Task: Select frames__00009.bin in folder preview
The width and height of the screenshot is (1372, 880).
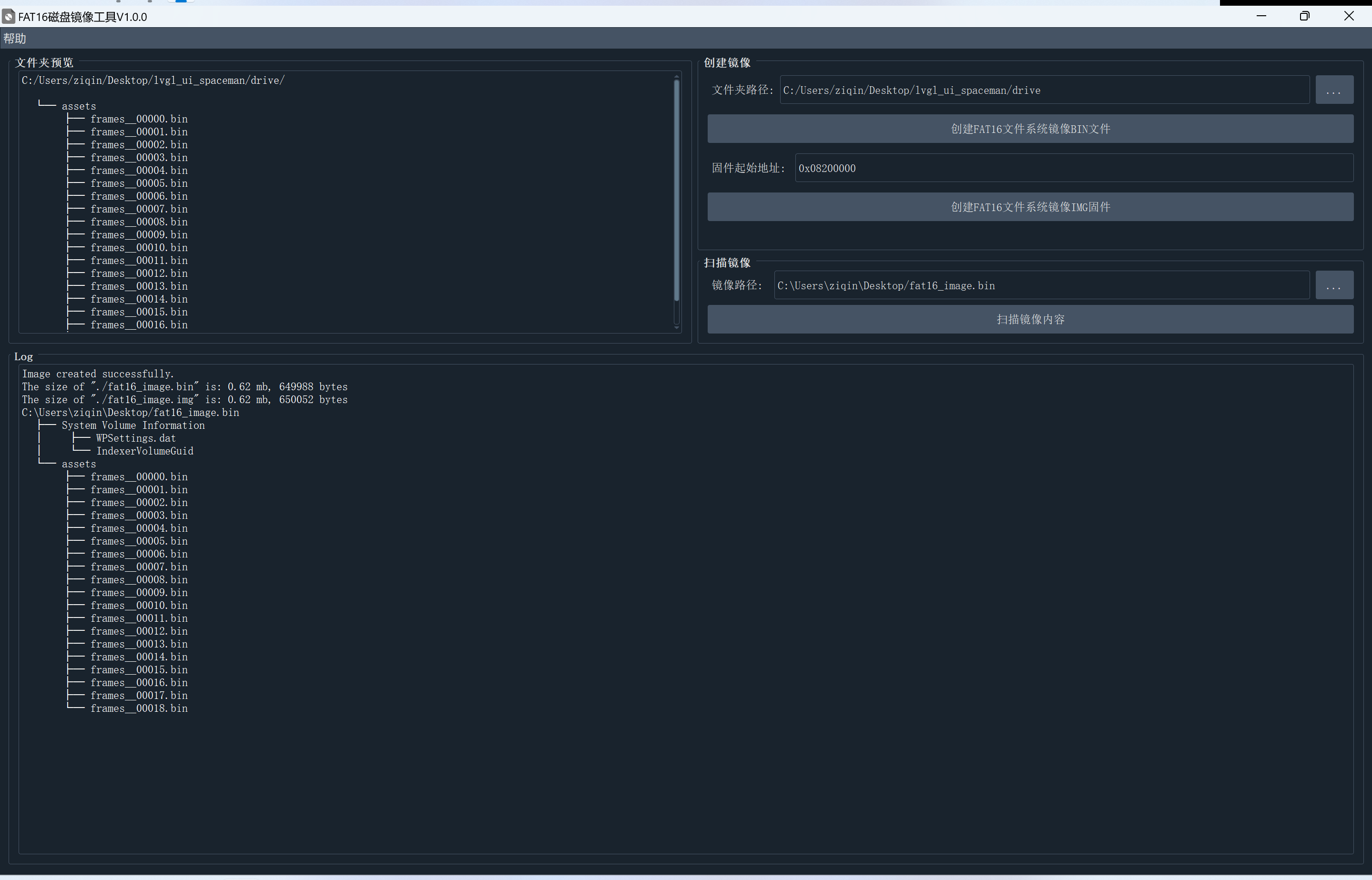Action: pos(139,235)
